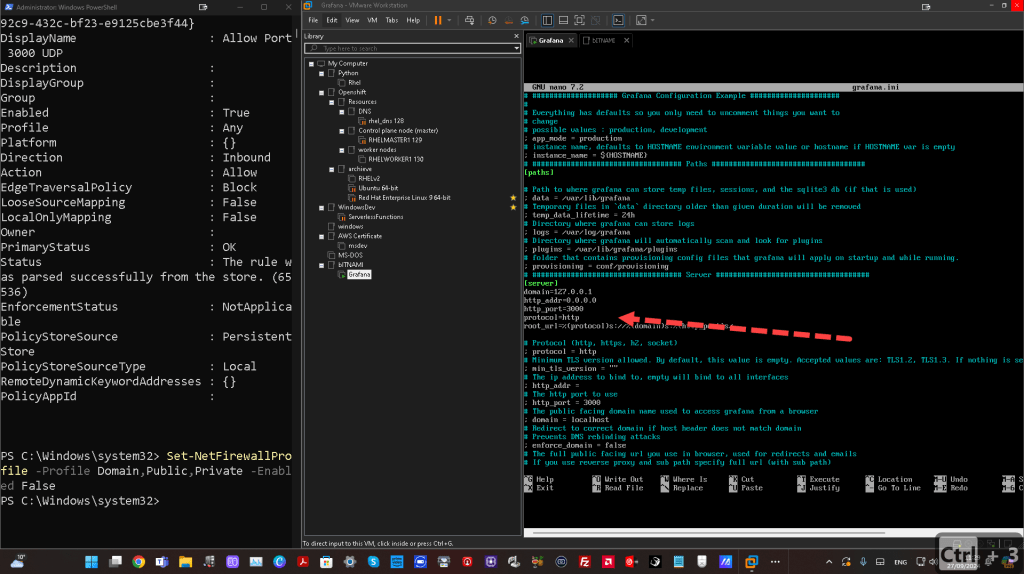The image size is (1024, 574).
Task: Open the stretch display options dropdown arrow
Action: [x=652, y=20]
